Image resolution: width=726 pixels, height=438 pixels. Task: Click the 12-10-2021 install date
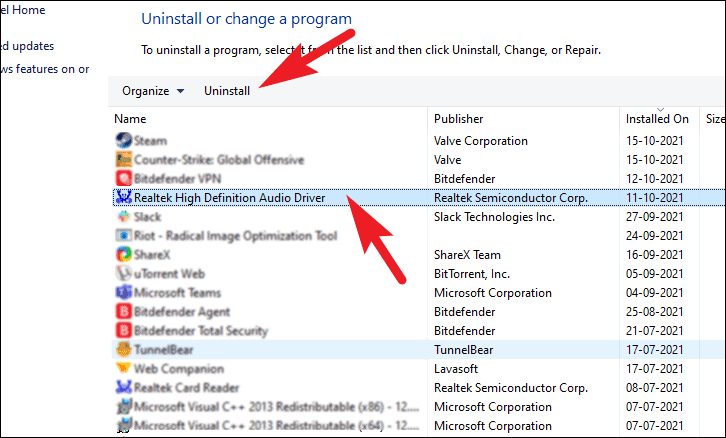click(x=655, y=179)
